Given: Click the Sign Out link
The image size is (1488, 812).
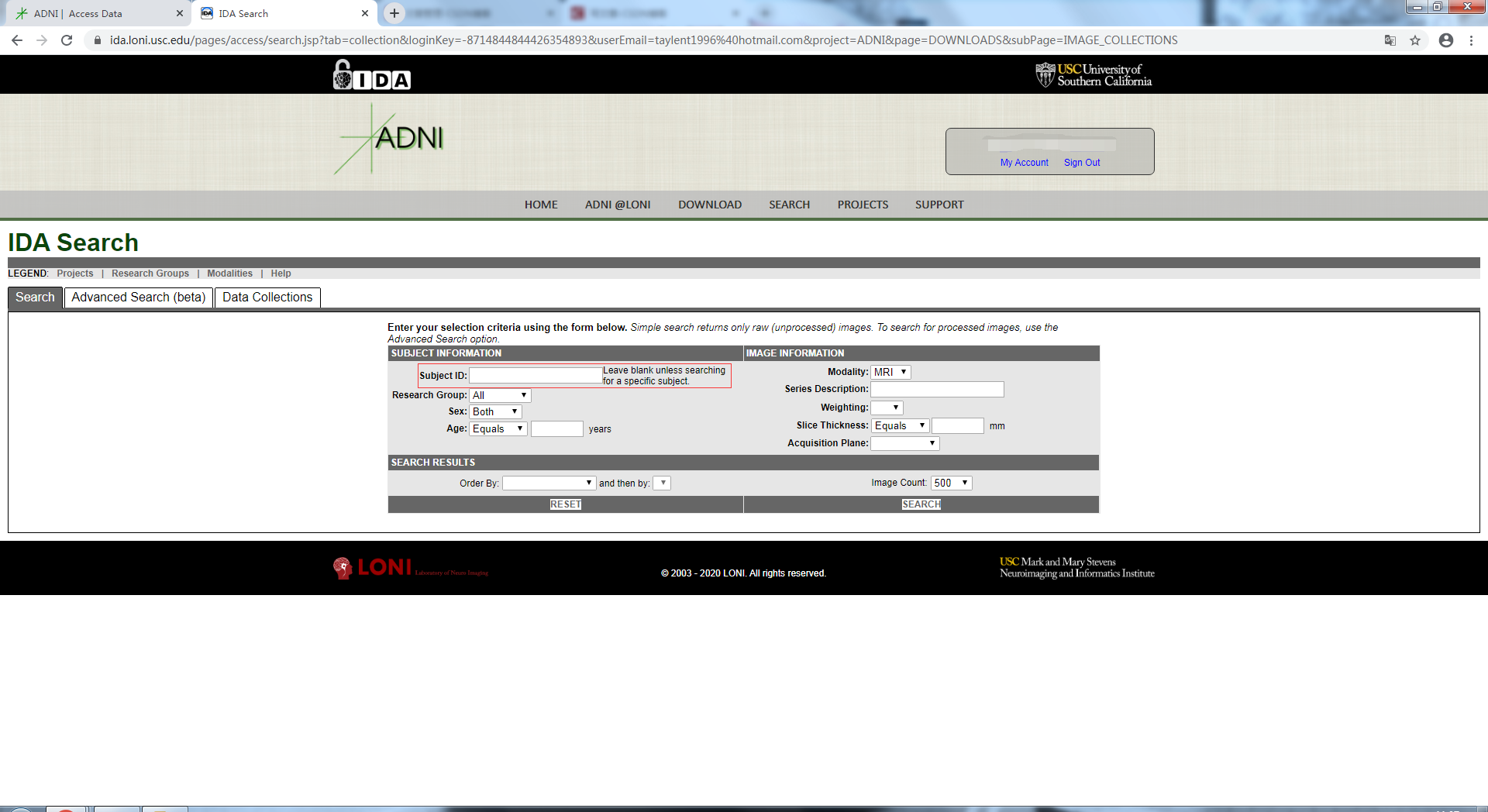Looking at the screenshot, I should click(1081, 163).
